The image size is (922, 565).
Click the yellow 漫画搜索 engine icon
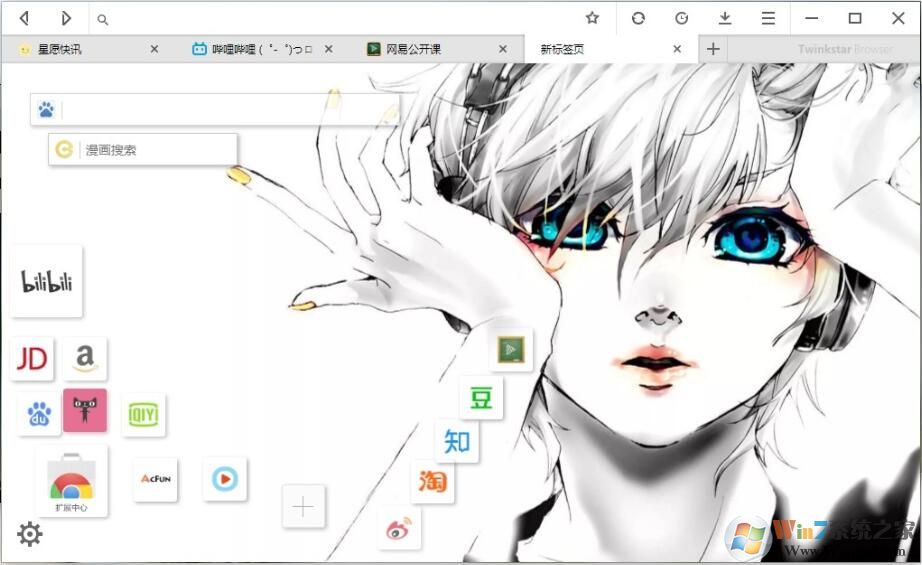[64, 150]
